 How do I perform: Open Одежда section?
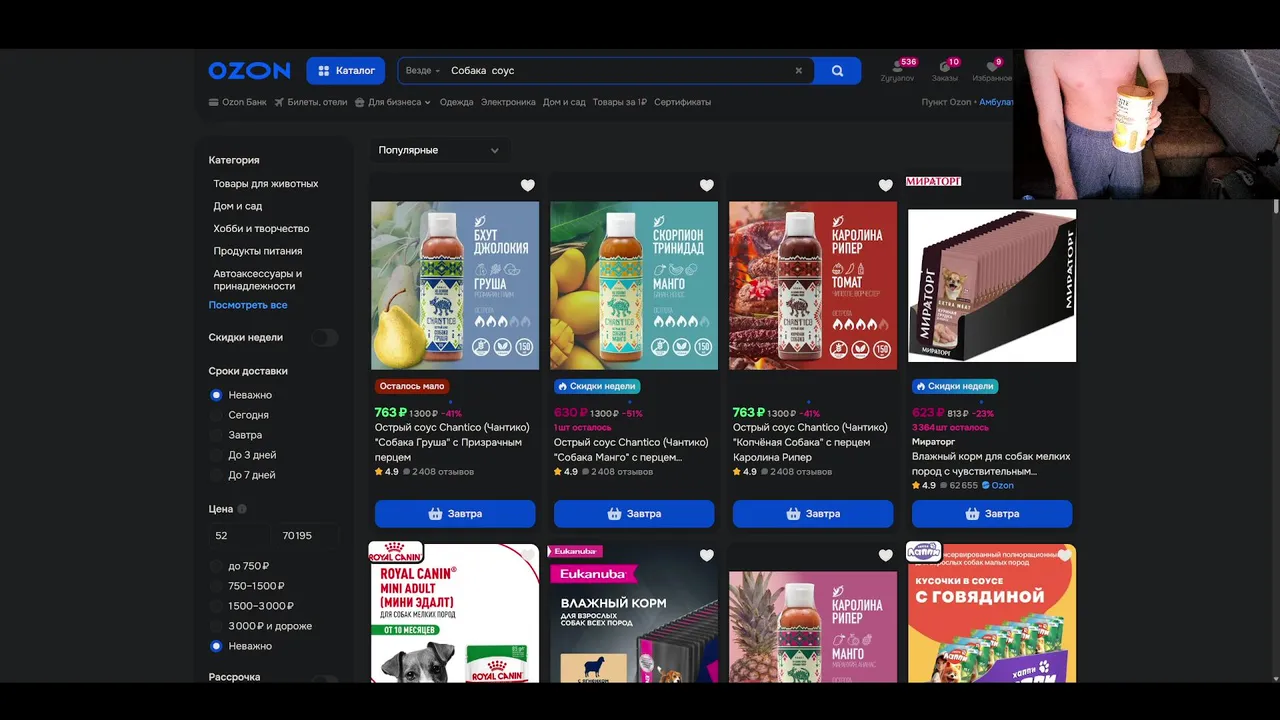pos(456,102)
